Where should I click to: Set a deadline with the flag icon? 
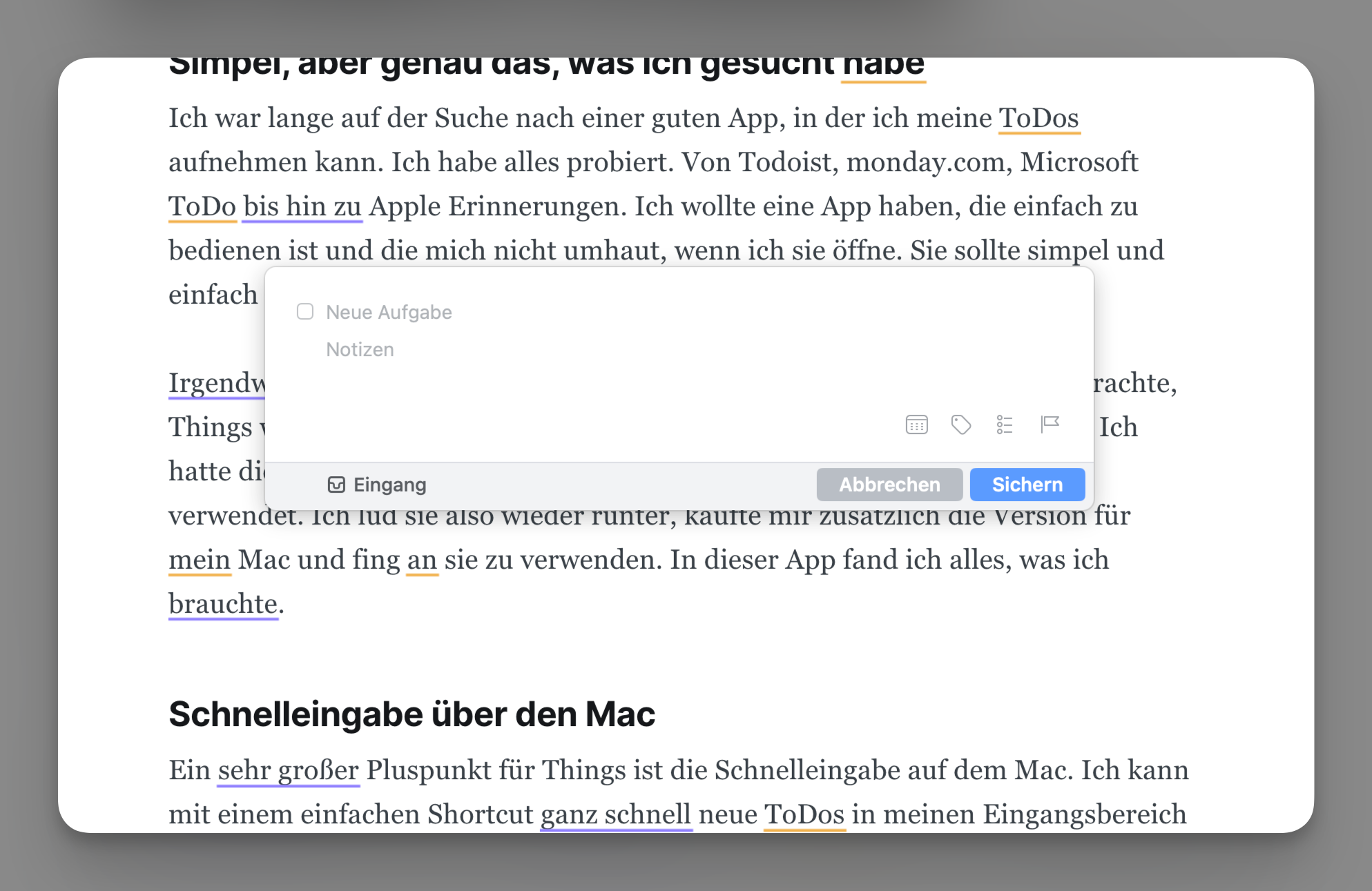[1050, 424]
